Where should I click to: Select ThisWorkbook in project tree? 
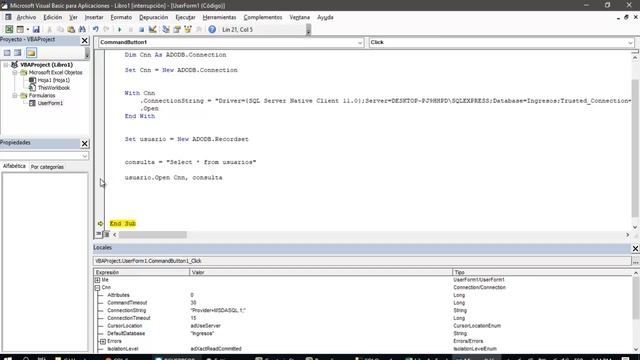click(x=53, y=88)
